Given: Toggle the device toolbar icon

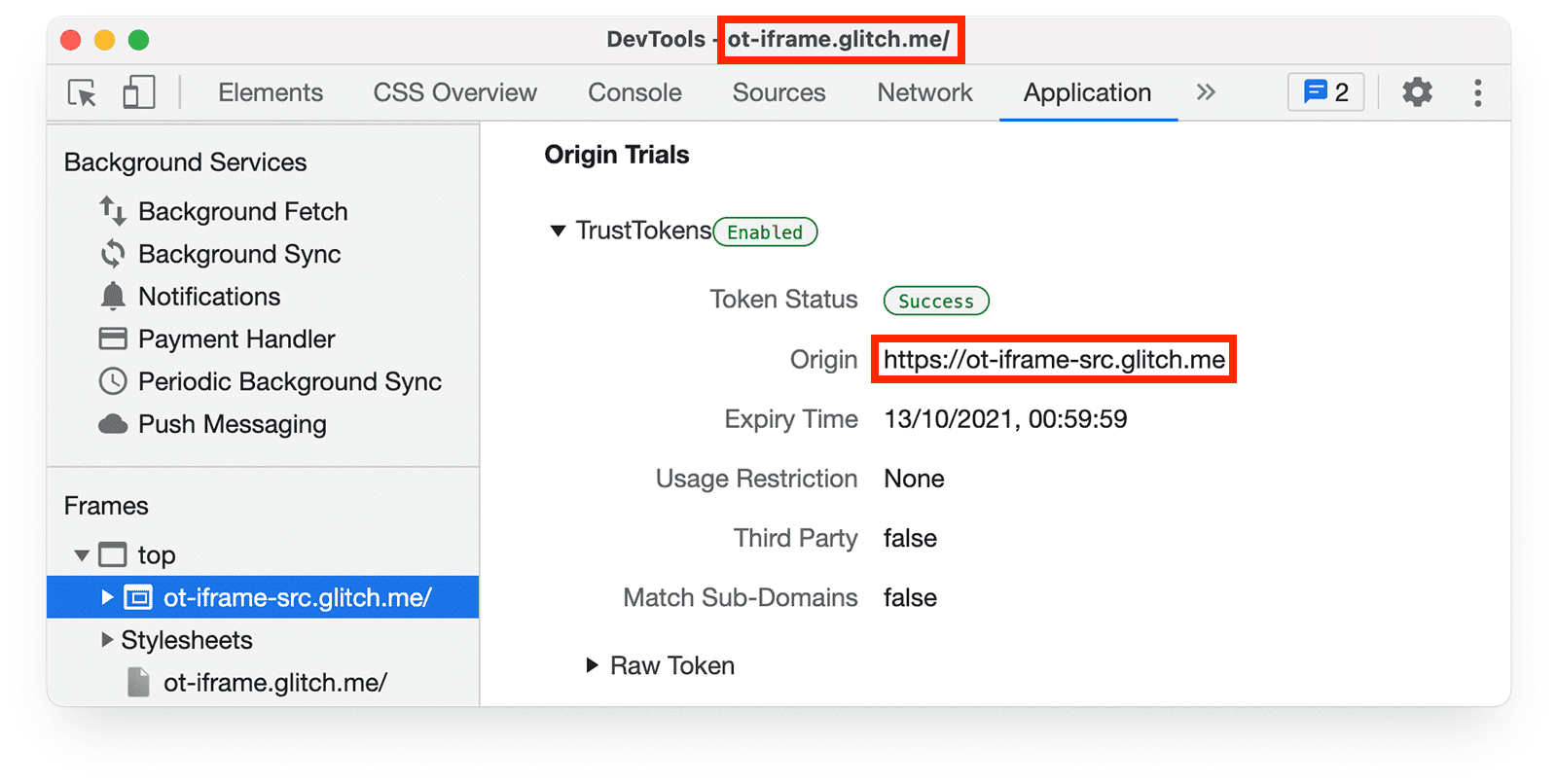Looking at the screenshot, I should click(138, 93).
